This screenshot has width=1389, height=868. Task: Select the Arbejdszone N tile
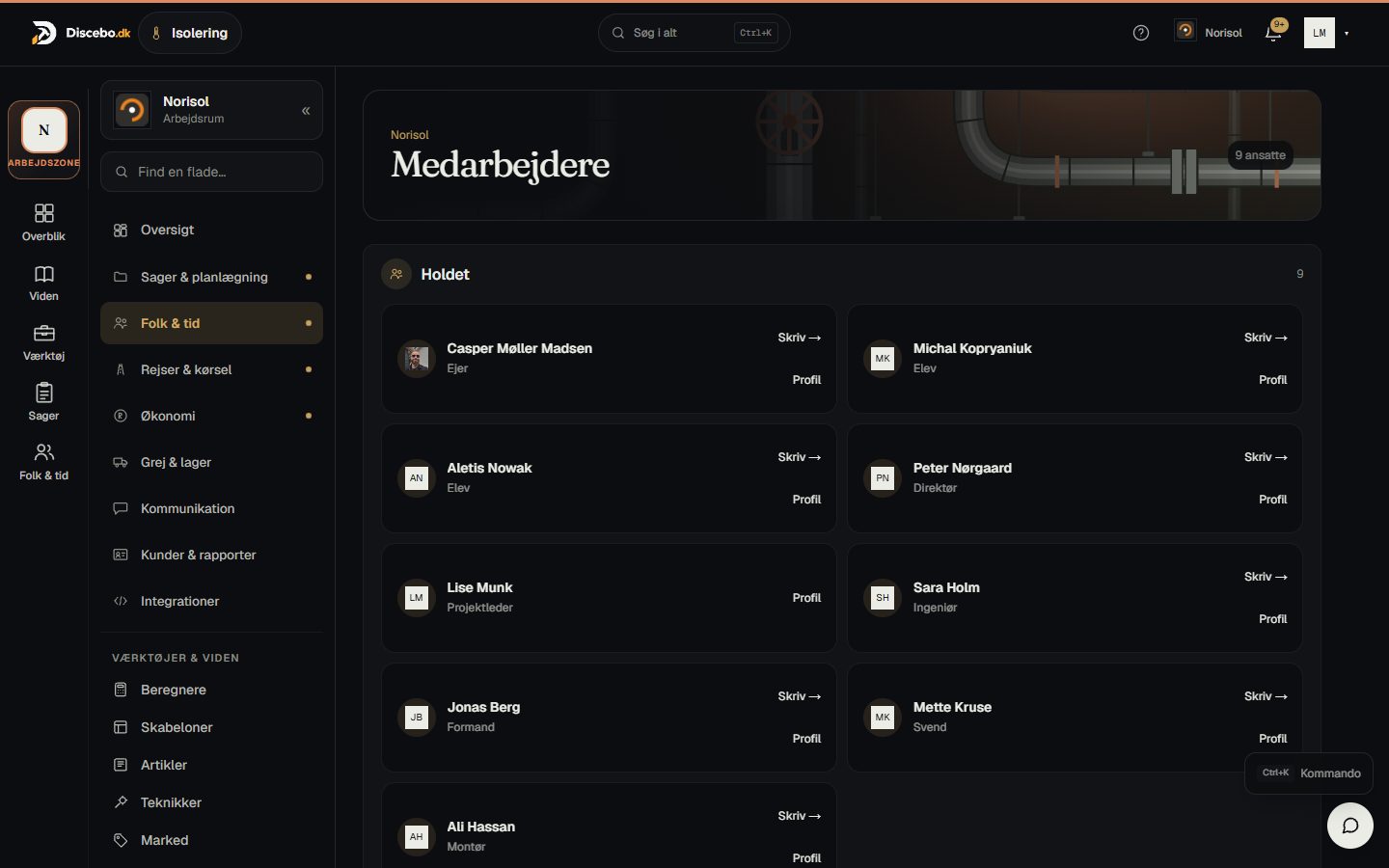44,140
